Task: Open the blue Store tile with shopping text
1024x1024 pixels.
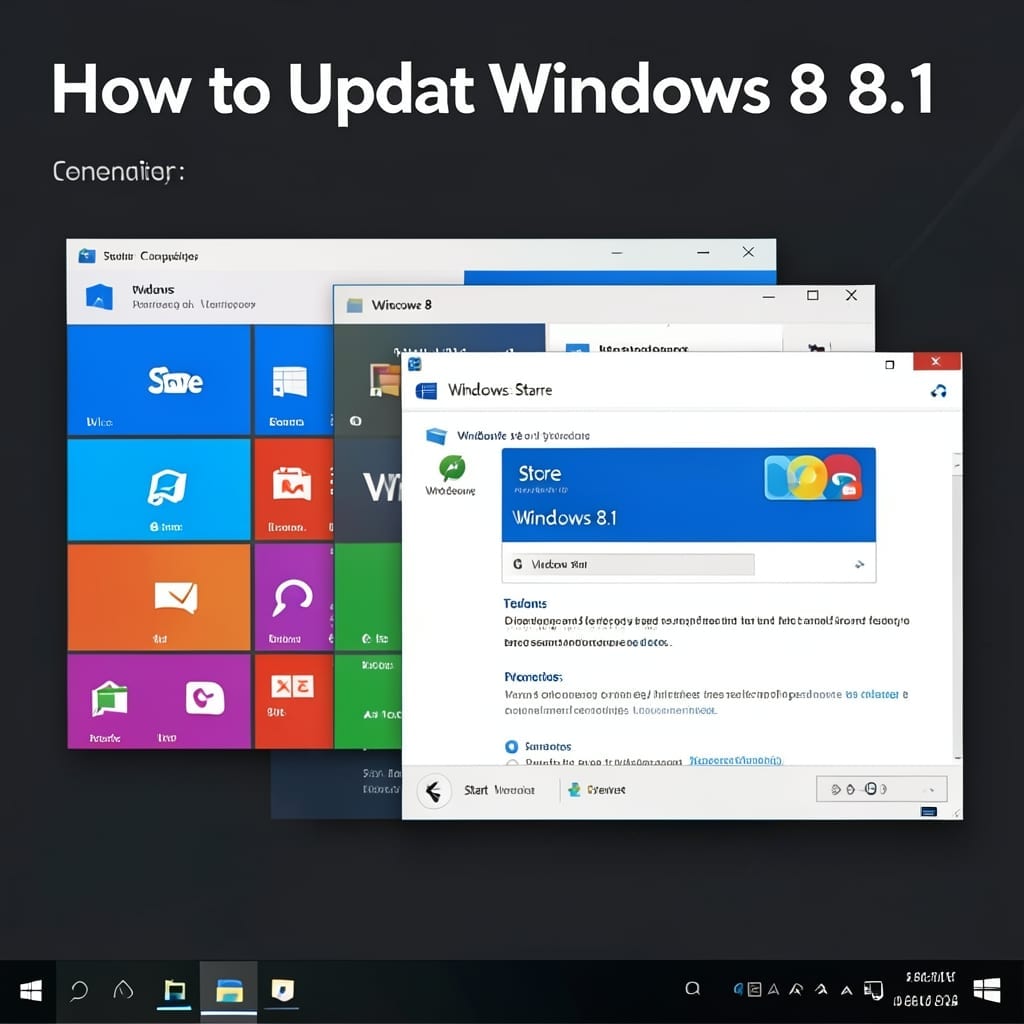Action: point(159,381)
